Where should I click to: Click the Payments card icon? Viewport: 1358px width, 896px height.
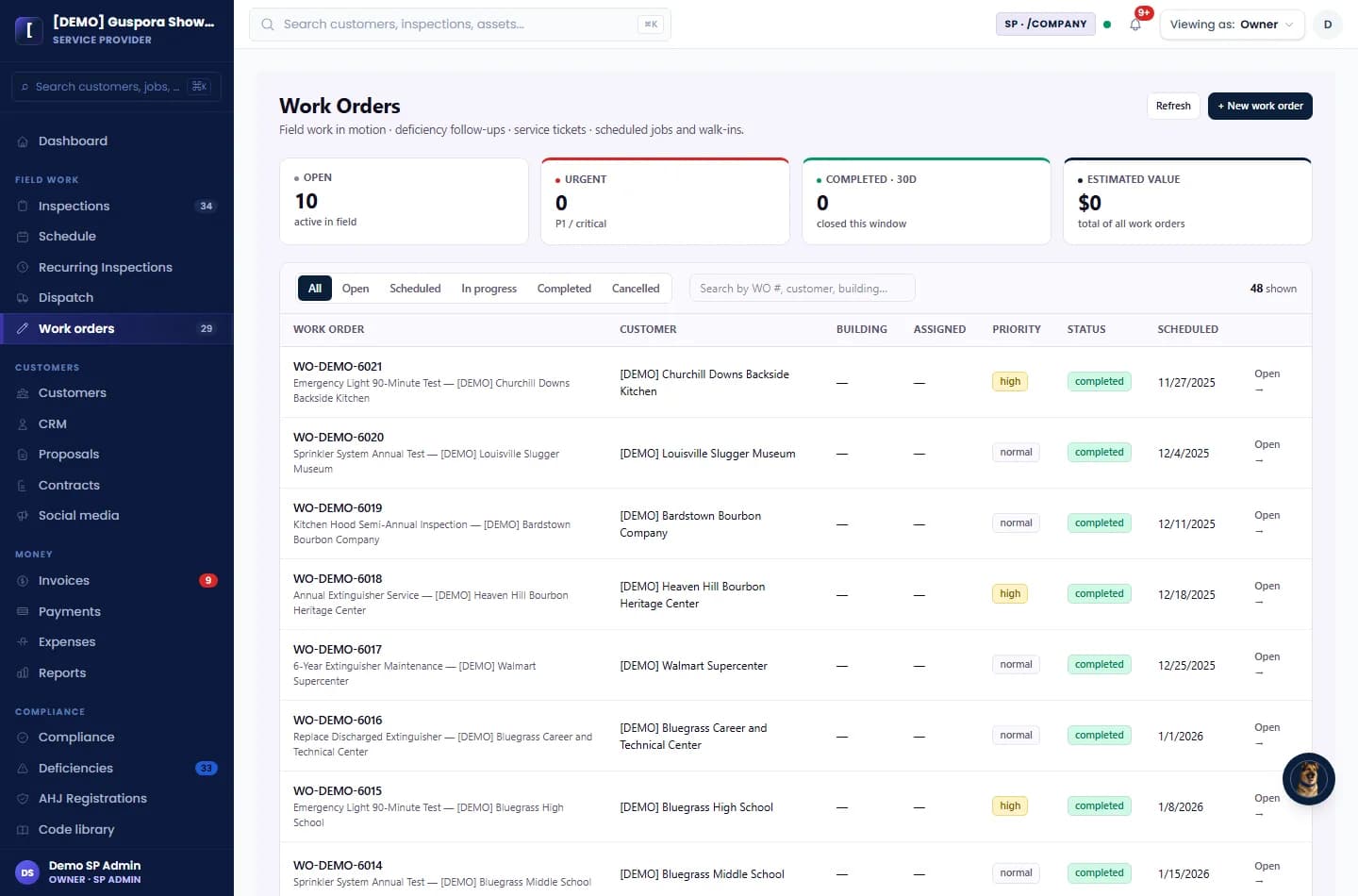tap(23, 612)
